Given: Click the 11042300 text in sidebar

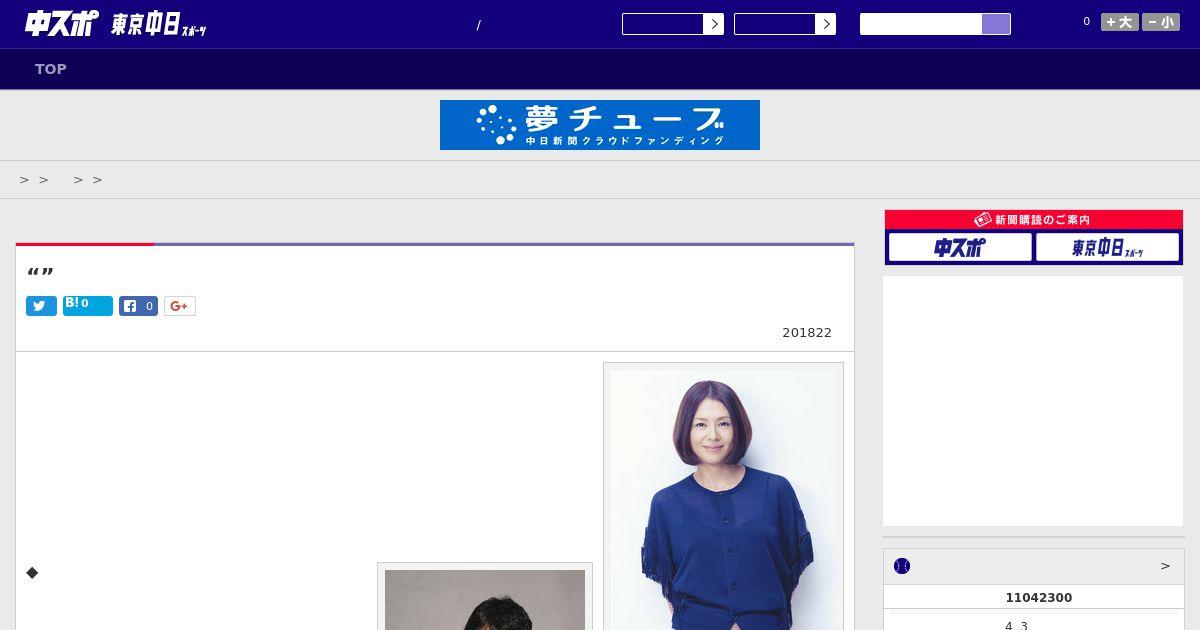Looking at the screenshot, I should tap(1038, 598).
